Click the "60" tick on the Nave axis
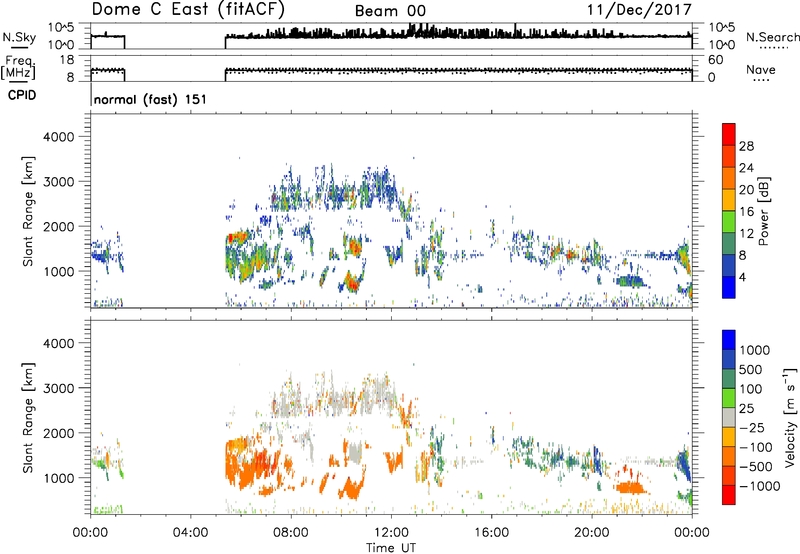This screenshot has width=800, height=554. pyautogui.click(x=715, y=60)
